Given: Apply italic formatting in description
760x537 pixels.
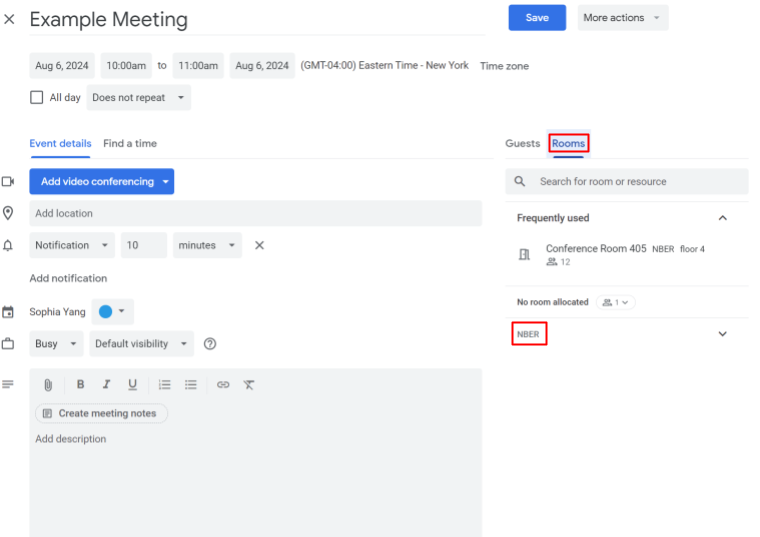Looking at the screenshot, I should coord(106,385).
